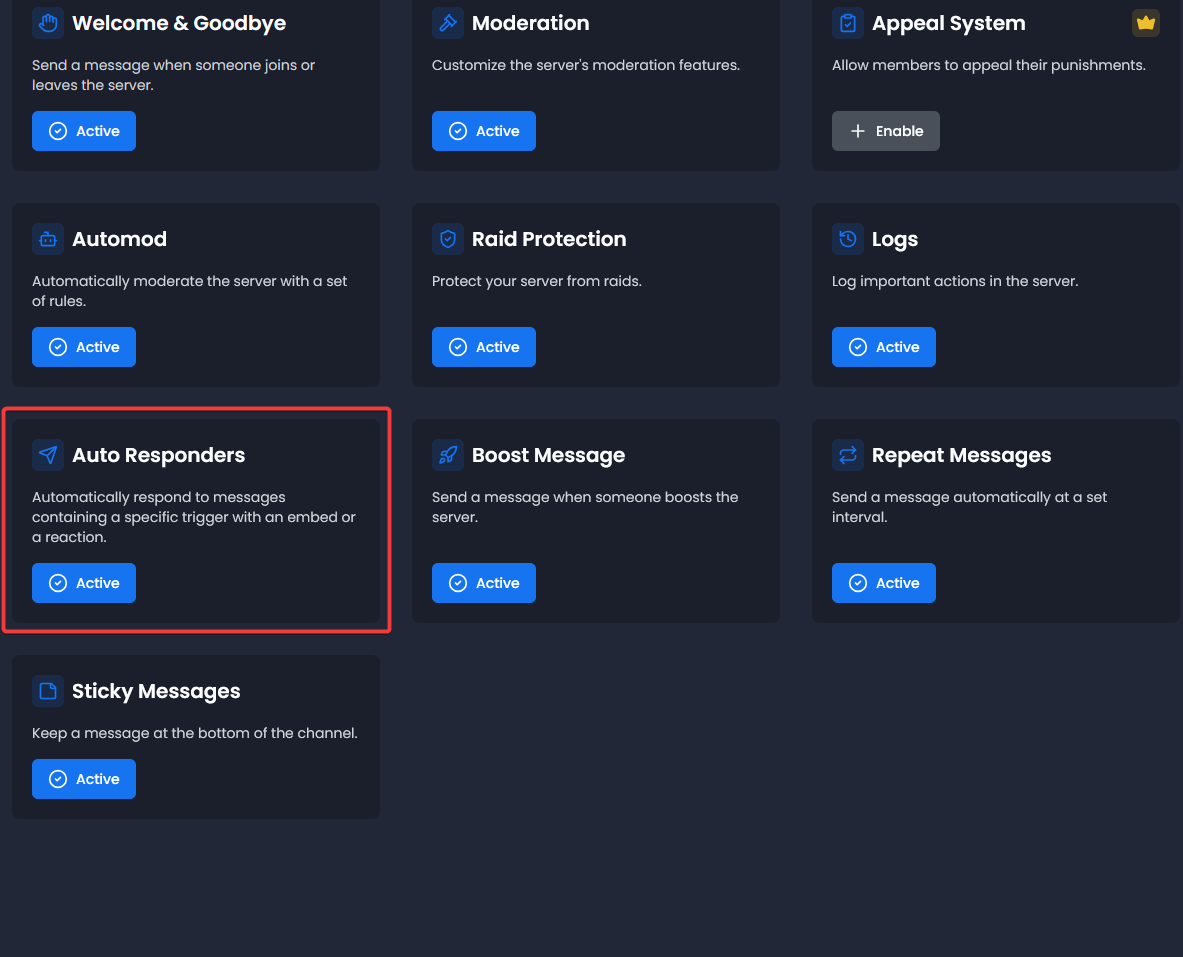Open the Boost Message title
This screenshot has height=957, width=1183.
(548, 455)
